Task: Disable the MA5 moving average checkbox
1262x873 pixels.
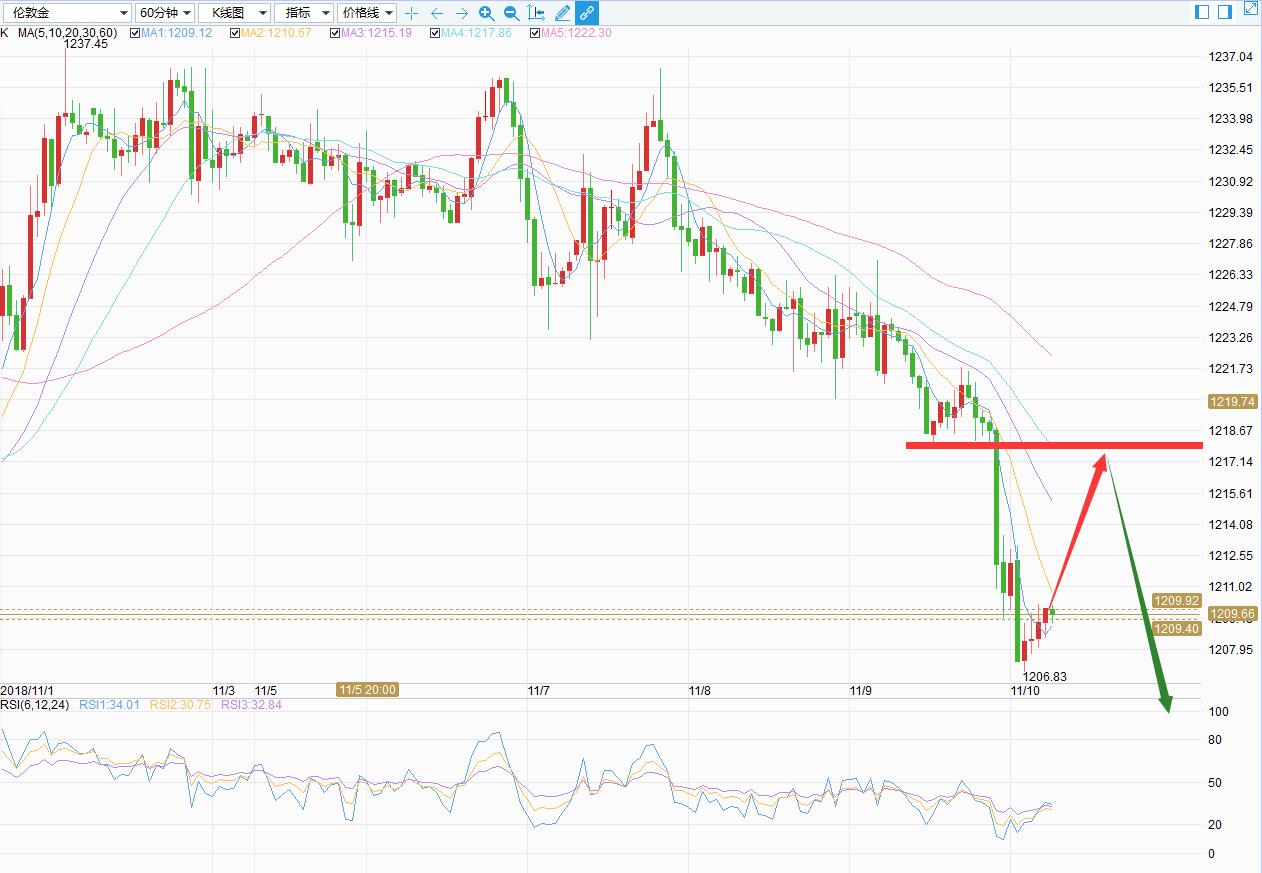Action: point(535,33)
